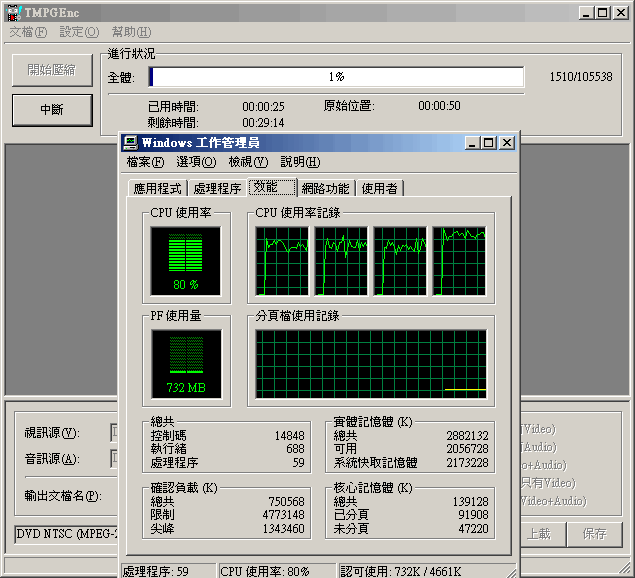Click the 保存 button in TMPGEnc
Image resolution: width=635 pixels, height=578 pixels.
pos(594,534)
